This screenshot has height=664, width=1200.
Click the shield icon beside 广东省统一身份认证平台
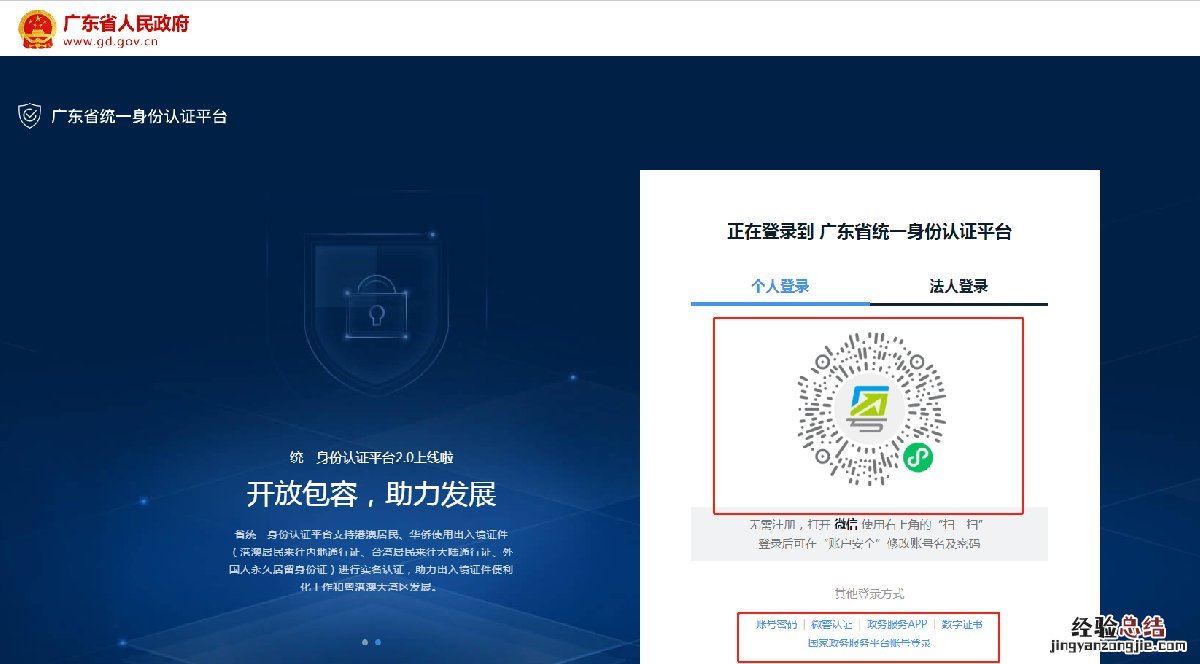coord(30,116)
